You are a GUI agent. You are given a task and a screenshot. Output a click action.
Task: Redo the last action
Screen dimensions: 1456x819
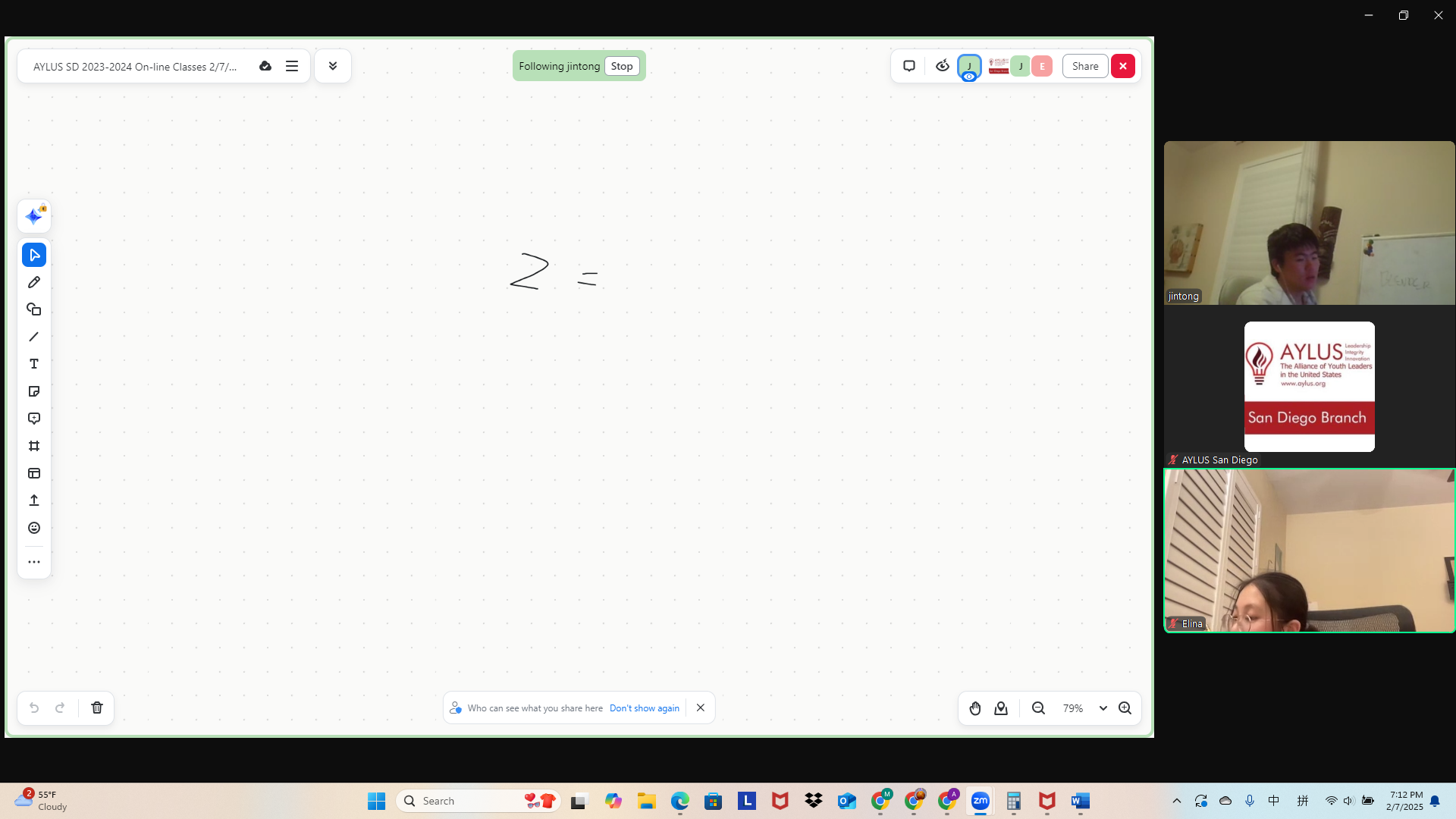pos(60,708)
